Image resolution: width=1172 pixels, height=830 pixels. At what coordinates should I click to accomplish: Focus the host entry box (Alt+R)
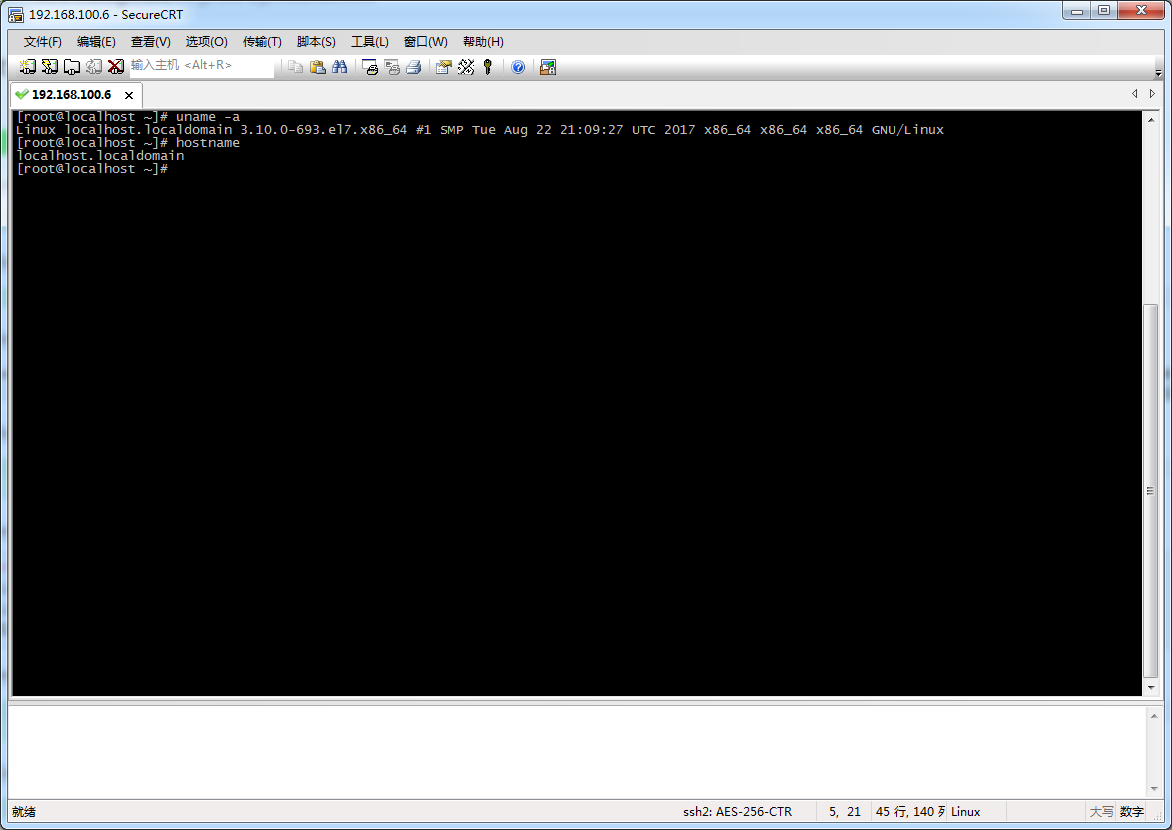pyautogui.click(x=202, y=66)
